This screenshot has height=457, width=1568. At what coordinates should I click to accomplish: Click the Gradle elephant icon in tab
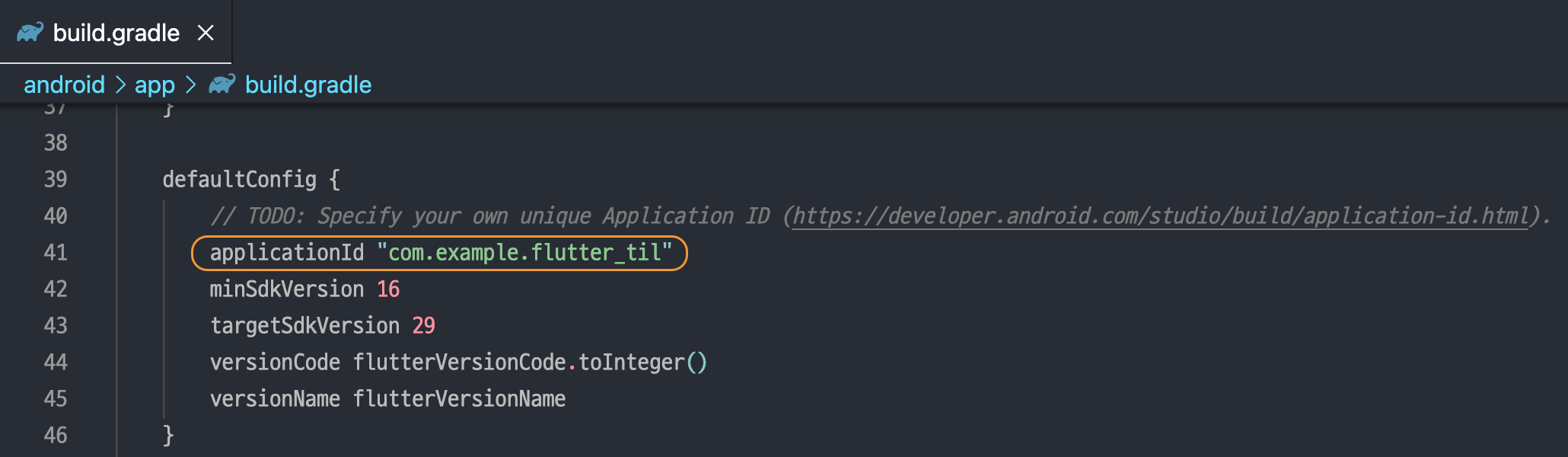tap(30, 32)
